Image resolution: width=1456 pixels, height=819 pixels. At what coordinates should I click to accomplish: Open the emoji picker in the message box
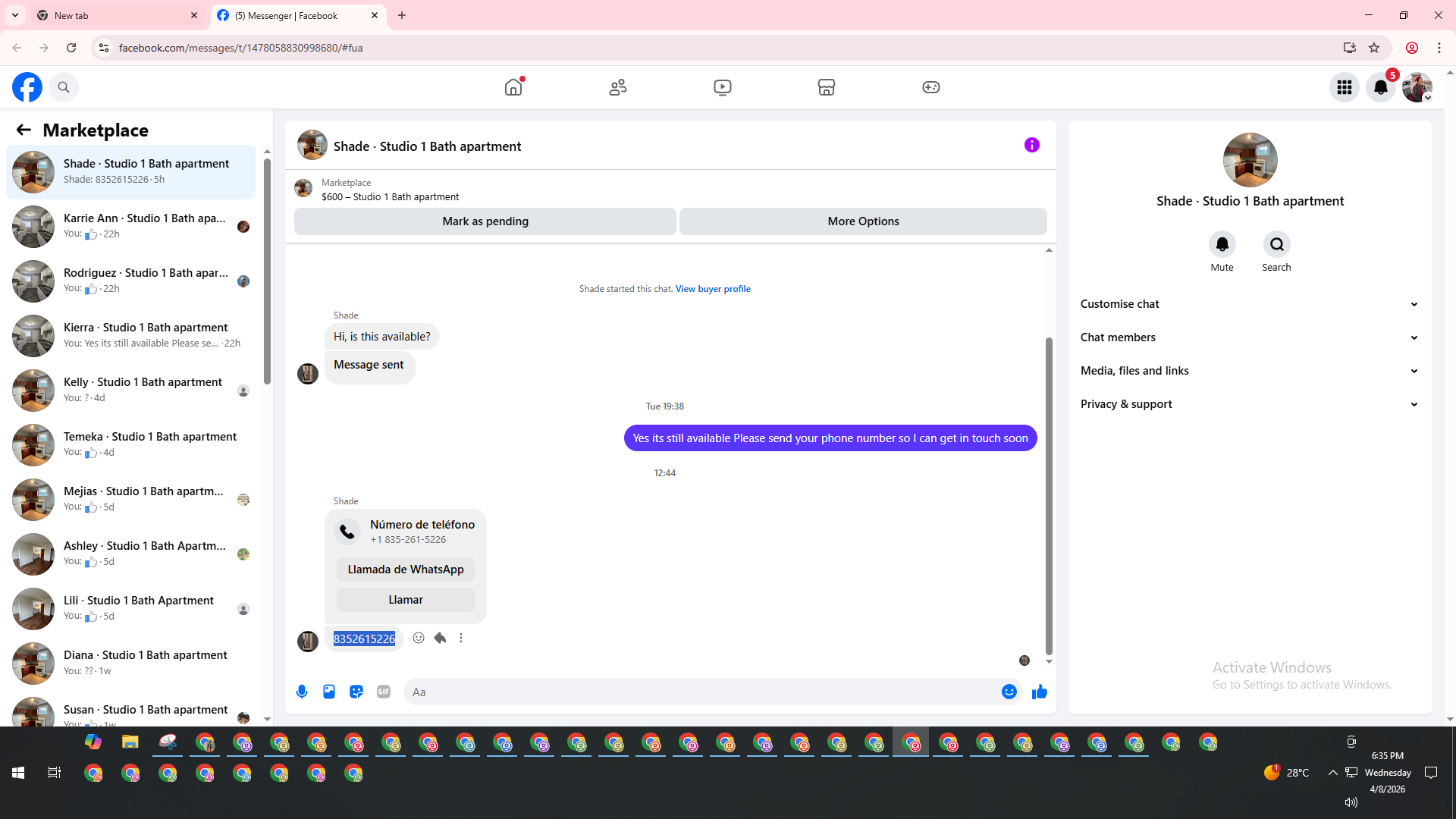pos(1009,692)
